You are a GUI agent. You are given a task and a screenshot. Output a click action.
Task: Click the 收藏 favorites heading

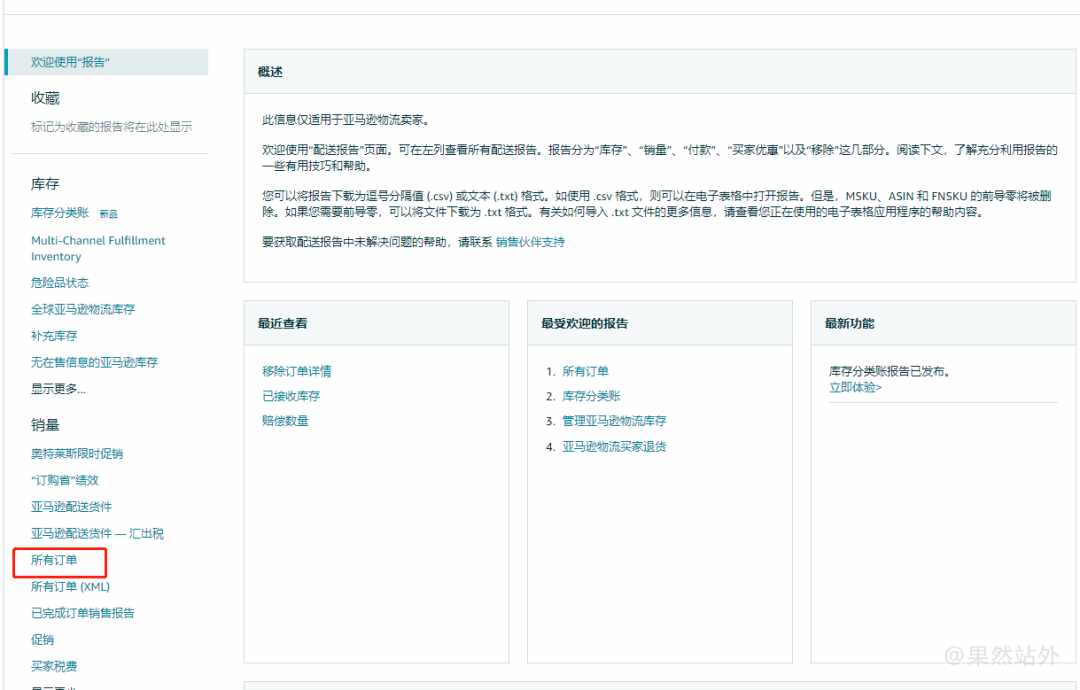[45, 98]
